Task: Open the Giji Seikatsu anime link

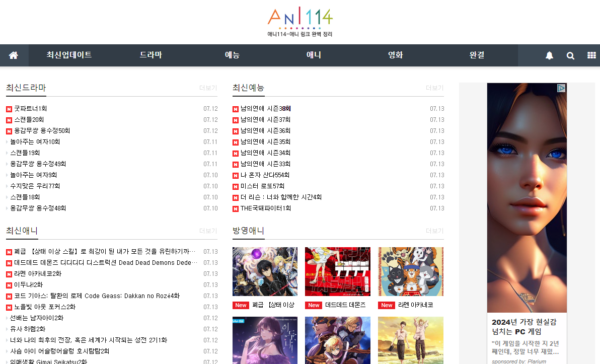Action: click(49, 362)
